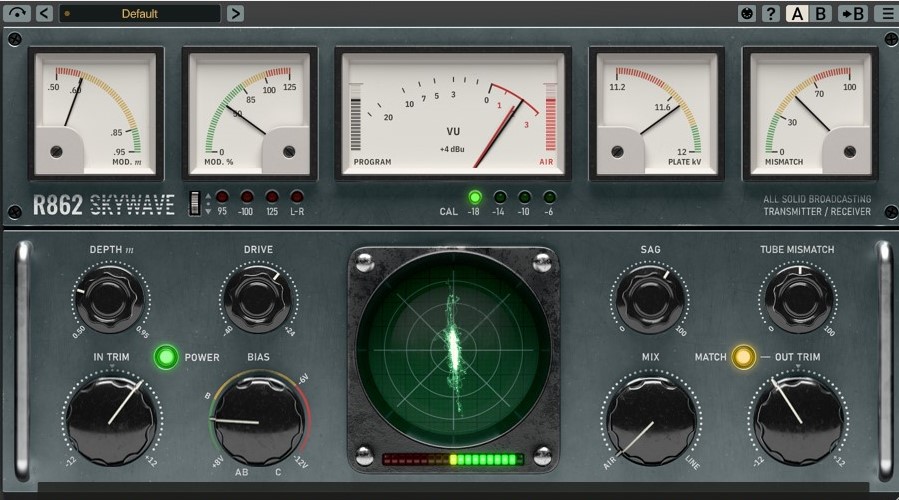Go to next preset arrow
This screenshot has width=899, height=500.
pos(234,13)
